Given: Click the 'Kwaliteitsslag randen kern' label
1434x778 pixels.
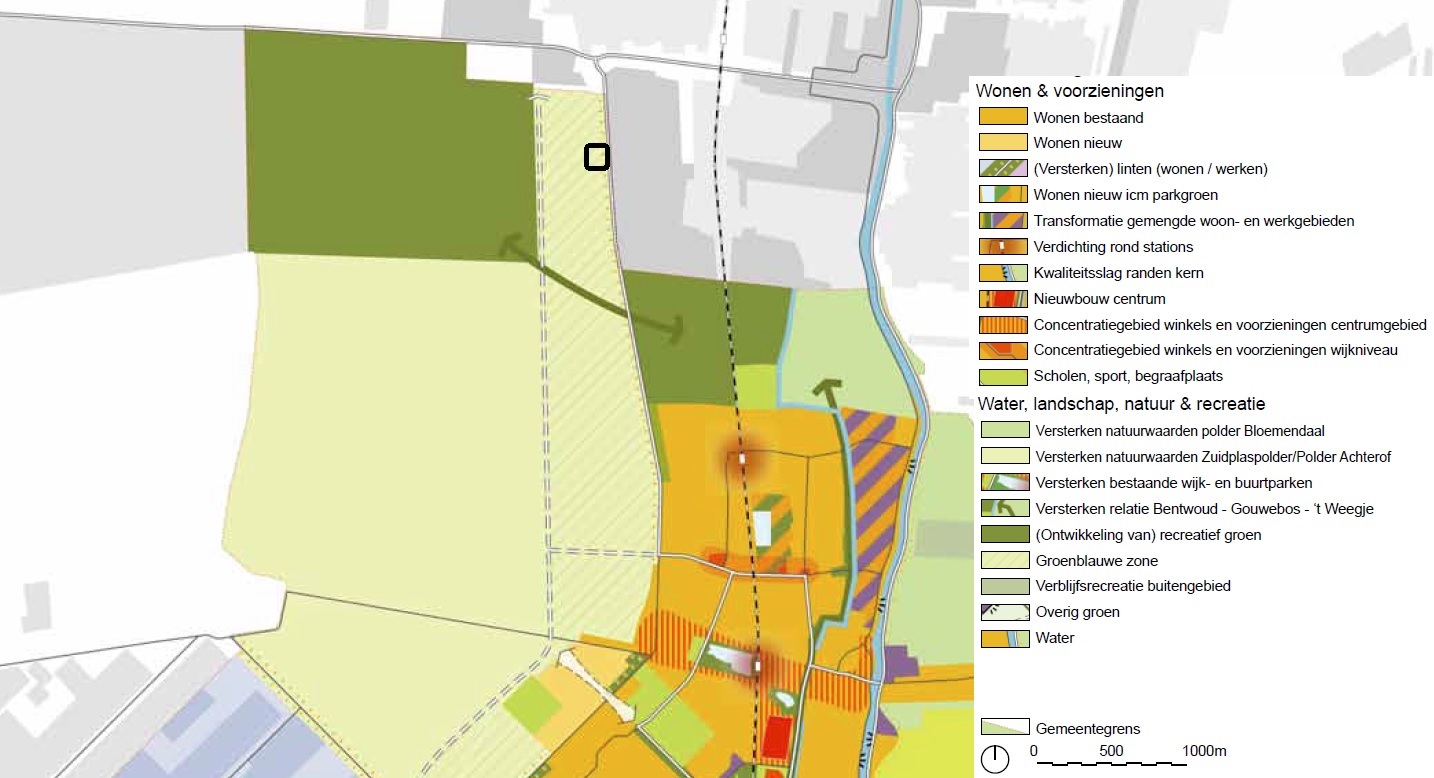Looking at the screenshot, I should (x=1119, y=273).
